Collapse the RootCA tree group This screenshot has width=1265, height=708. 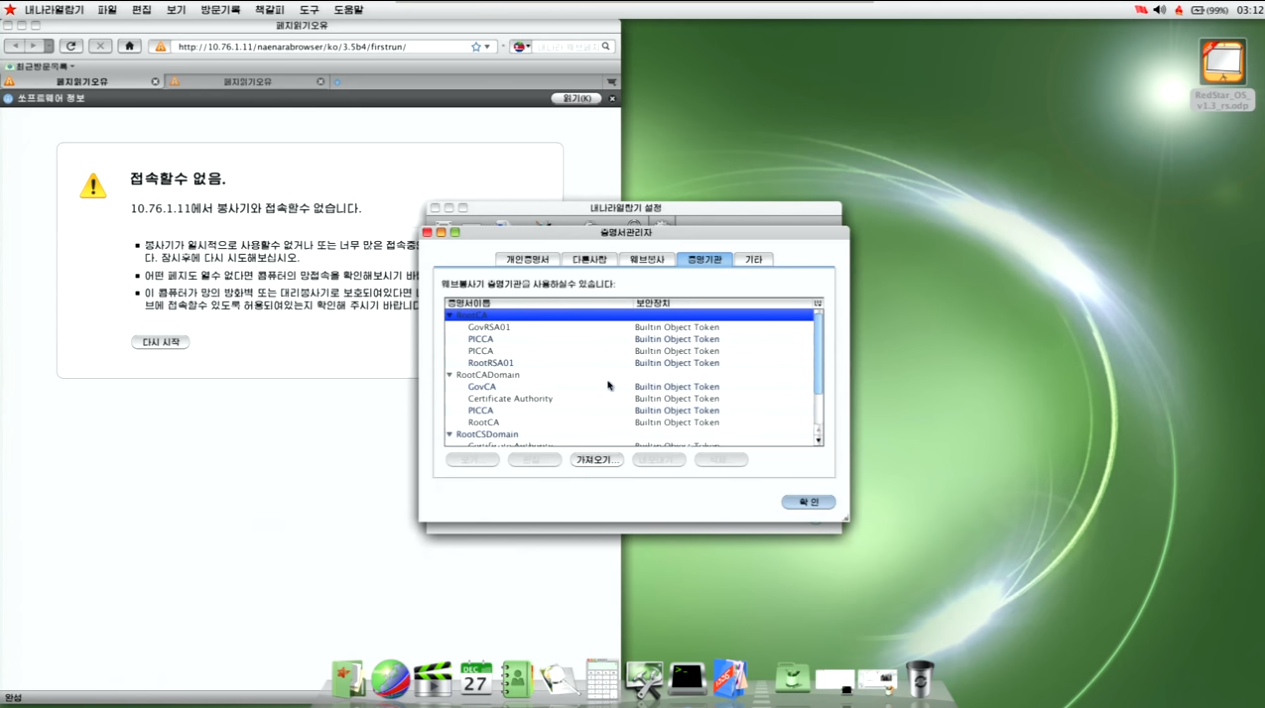[450, 315]
